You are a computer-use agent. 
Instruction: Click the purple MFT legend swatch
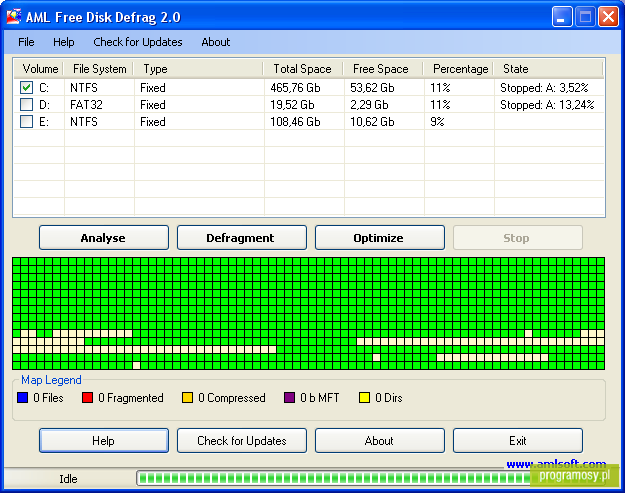coord(289,397)
